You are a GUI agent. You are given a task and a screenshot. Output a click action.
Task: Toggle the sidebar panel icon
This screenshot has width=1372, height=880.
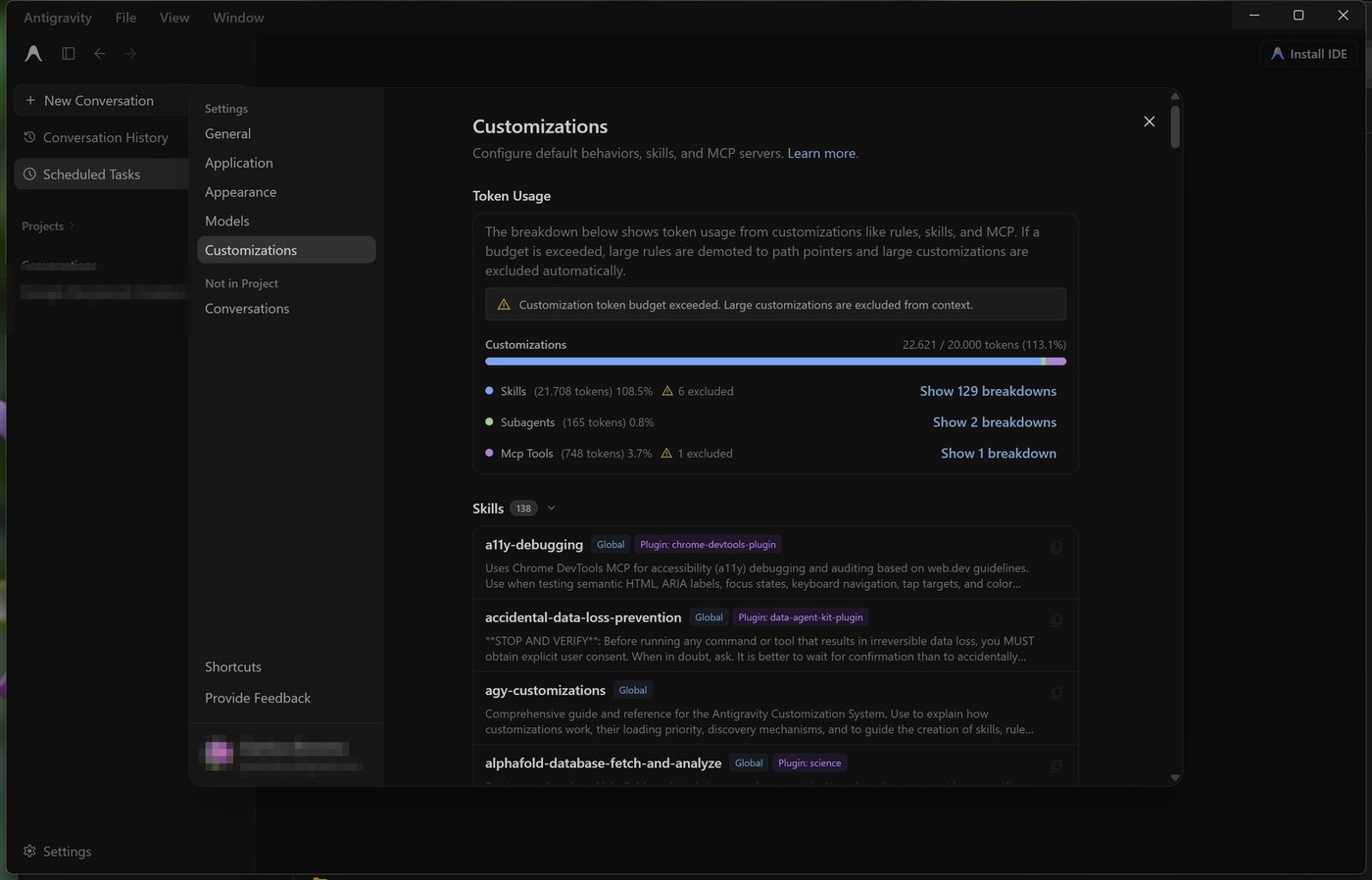pyautogui.click(x=69, y=54)
